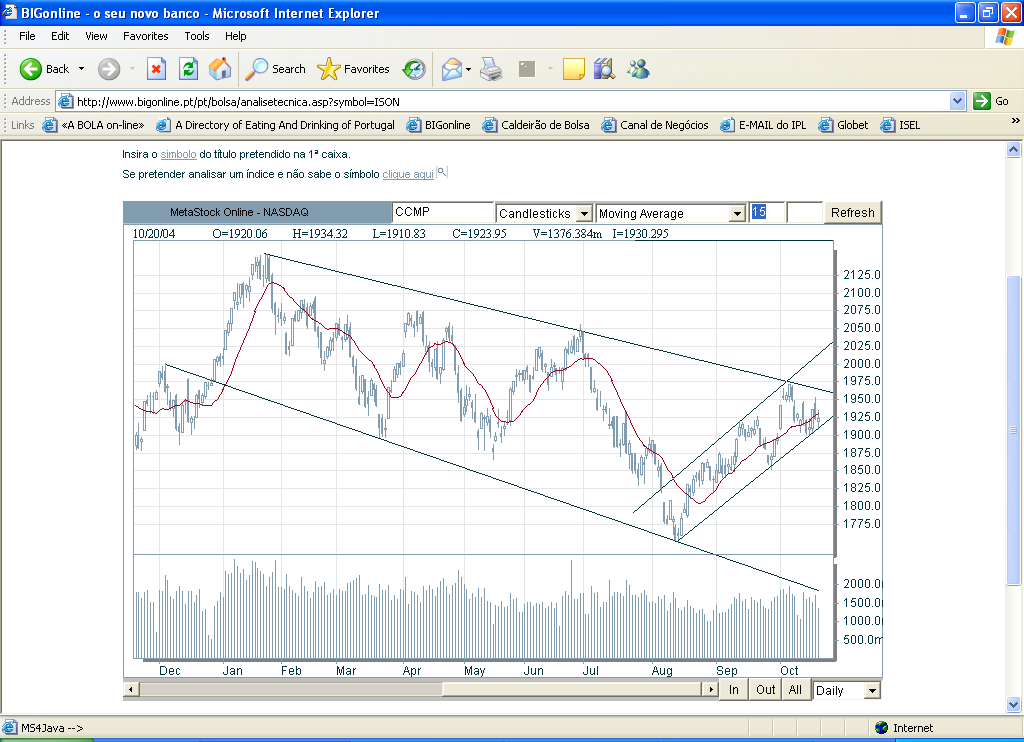Open the Moving Average indicator dropdown
Image resolution: width=1024 pixels, height=742 pixels.
point(737,214)
